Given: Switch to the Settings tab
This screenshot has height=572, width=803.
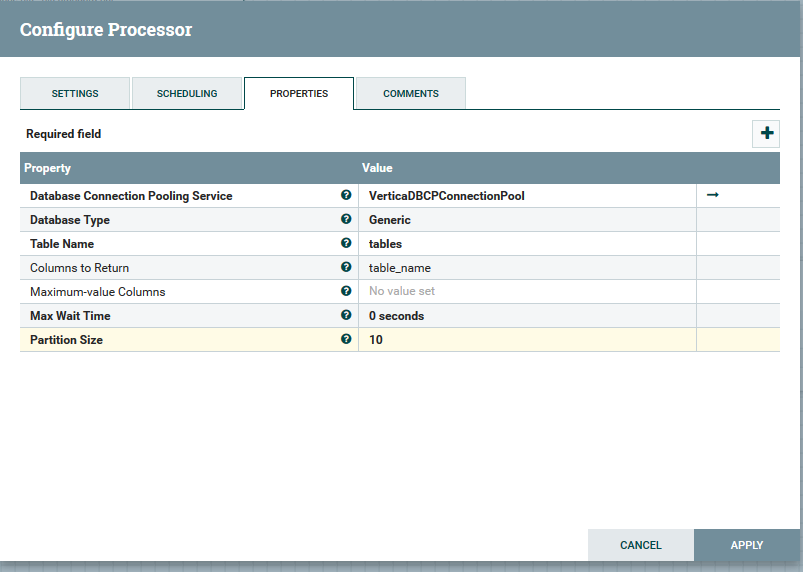Looking at the screenshot, I should [75, 93].
